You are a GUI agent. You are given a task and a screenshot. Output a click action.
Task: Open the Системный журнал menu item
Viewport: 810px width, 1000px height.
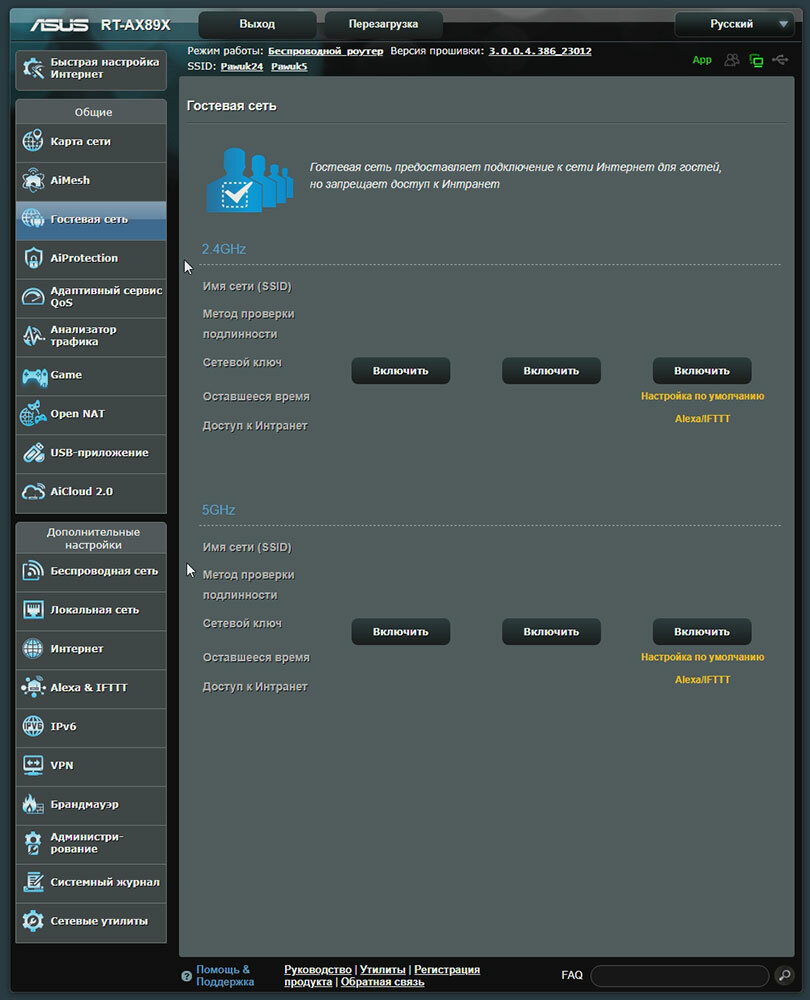91,882
